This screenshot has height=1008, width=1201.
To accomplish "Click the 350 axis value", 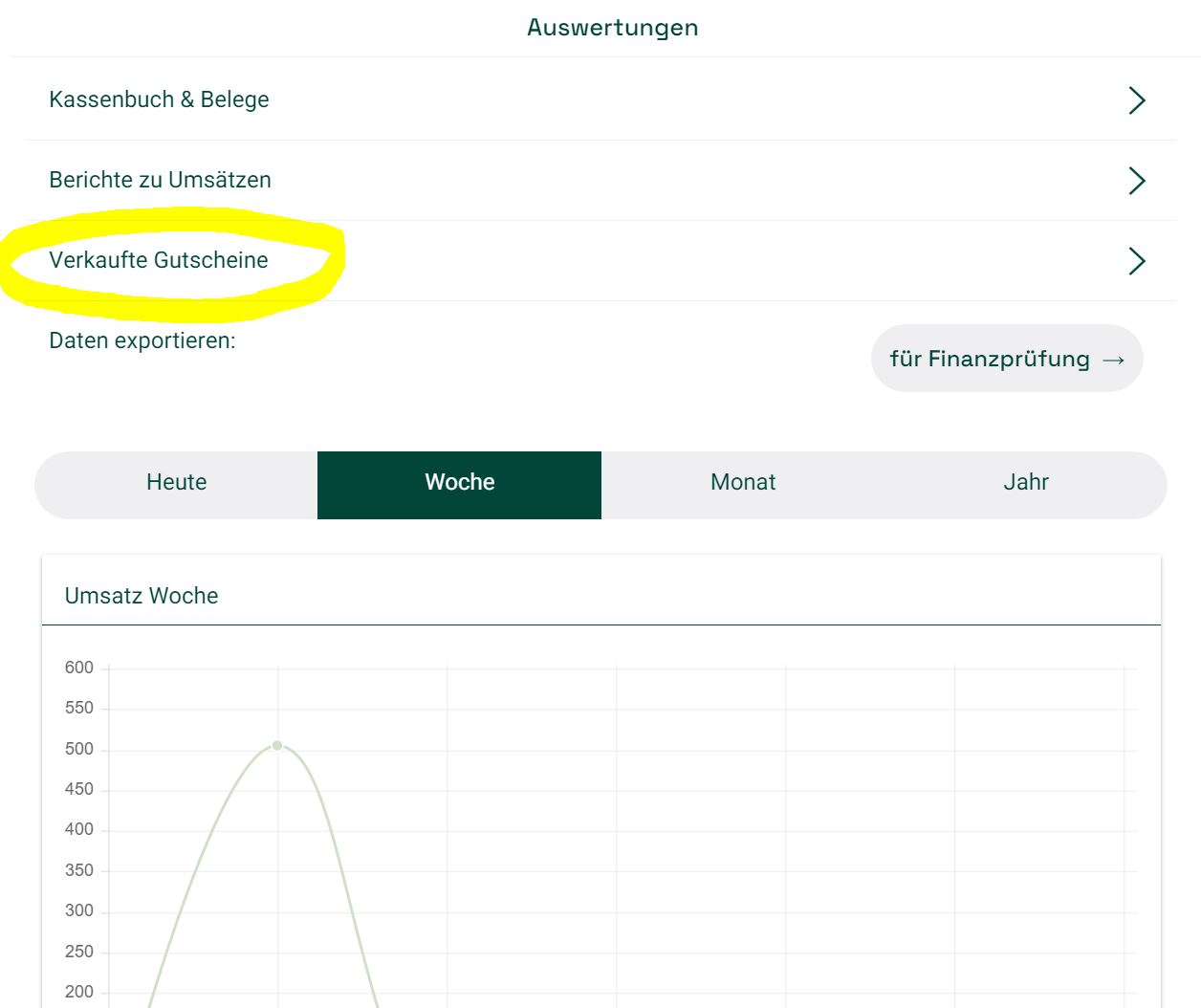I will click(x=79, y=870).
